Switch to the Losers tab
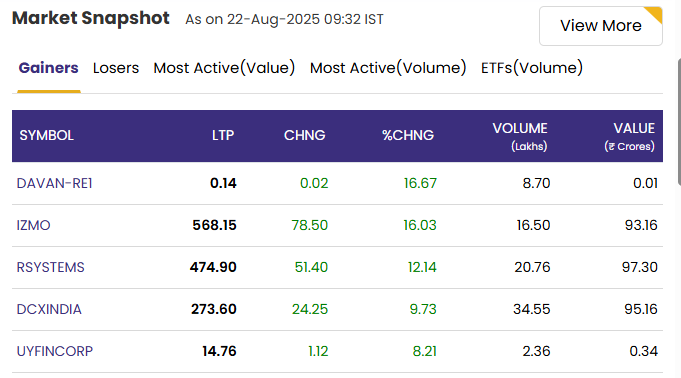The image size is (681, 378). pos(116,68)
